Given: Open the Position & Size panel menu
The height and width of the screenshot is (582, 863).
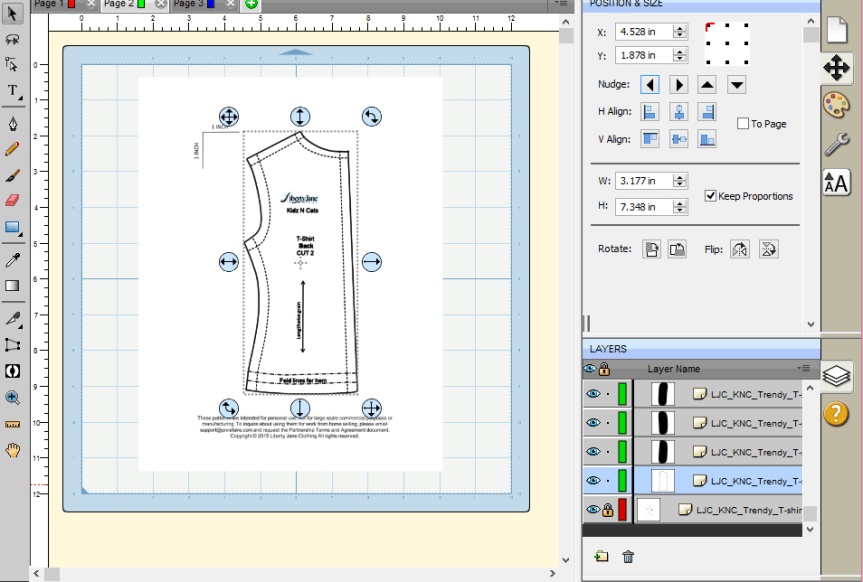Looking at the screenshot, I should 560,4.
